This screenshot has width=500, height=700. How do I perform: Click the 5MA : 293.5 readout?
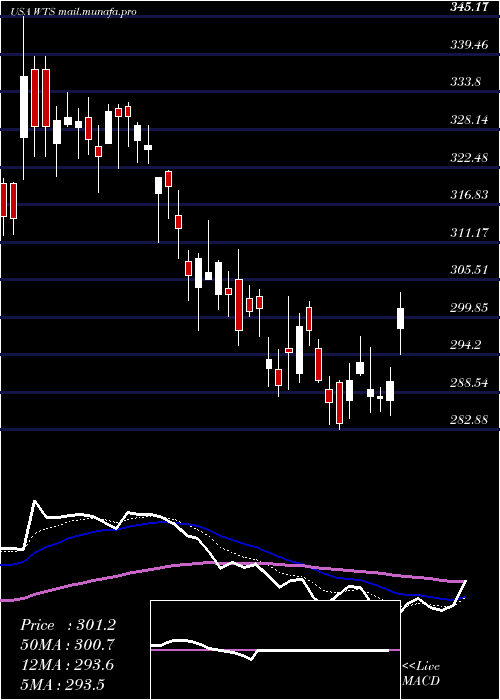click(x=62, y=685)
